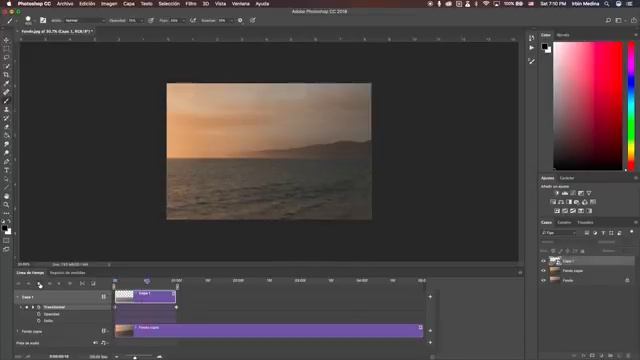This screenshot has height=360, width=640.
Task: Click the timeline playhead marker
Action: (x=147, y=281)
